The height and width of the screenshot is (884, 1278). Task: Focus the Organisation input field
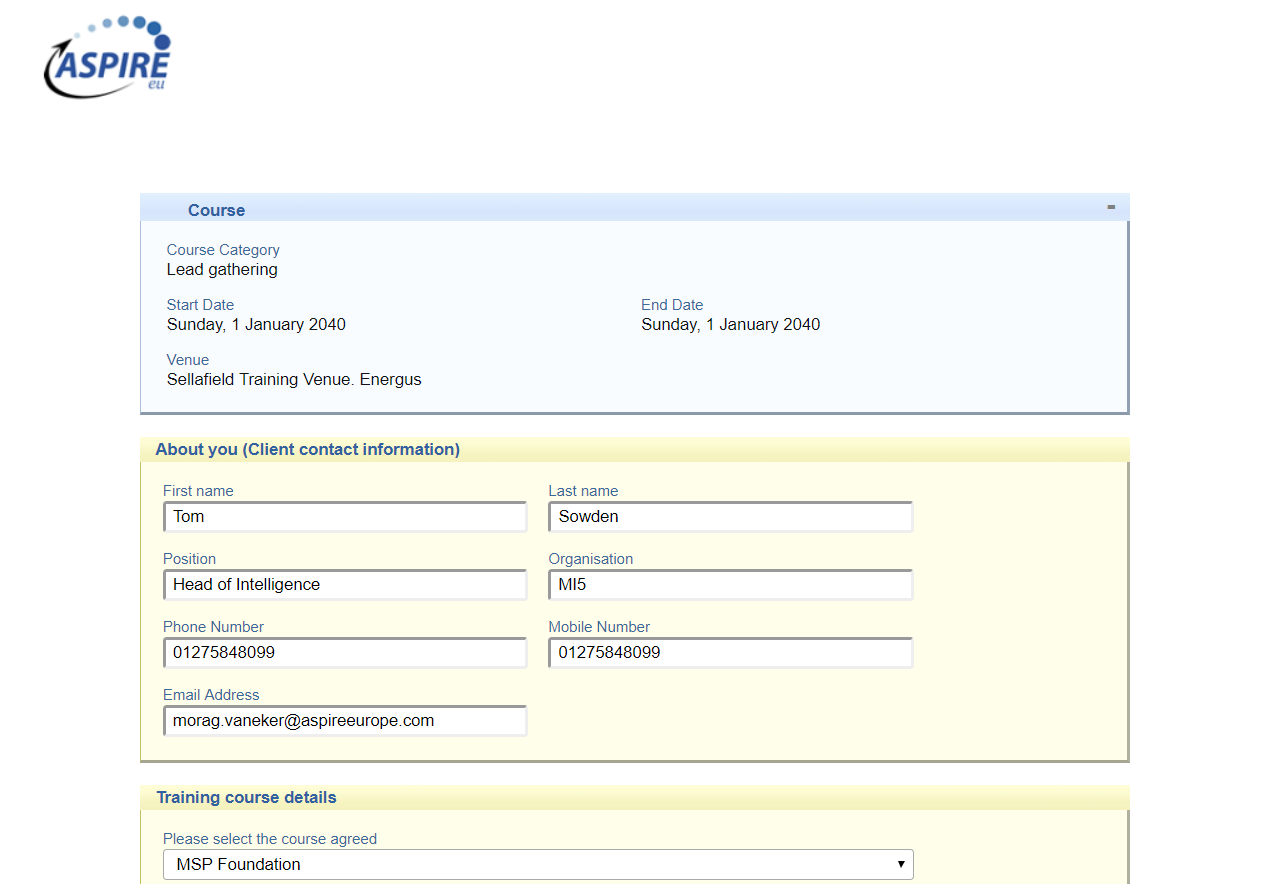coord(730,585)
